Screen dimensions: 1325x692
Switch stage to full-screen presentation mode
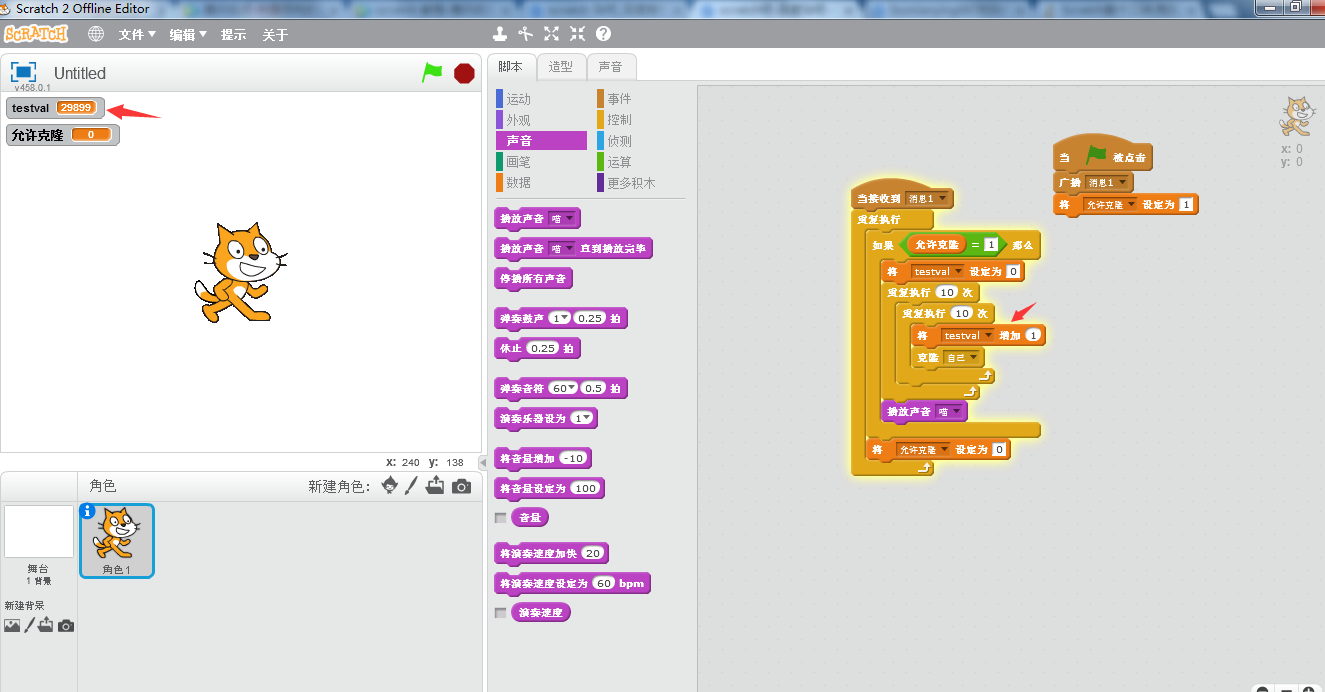23,72
